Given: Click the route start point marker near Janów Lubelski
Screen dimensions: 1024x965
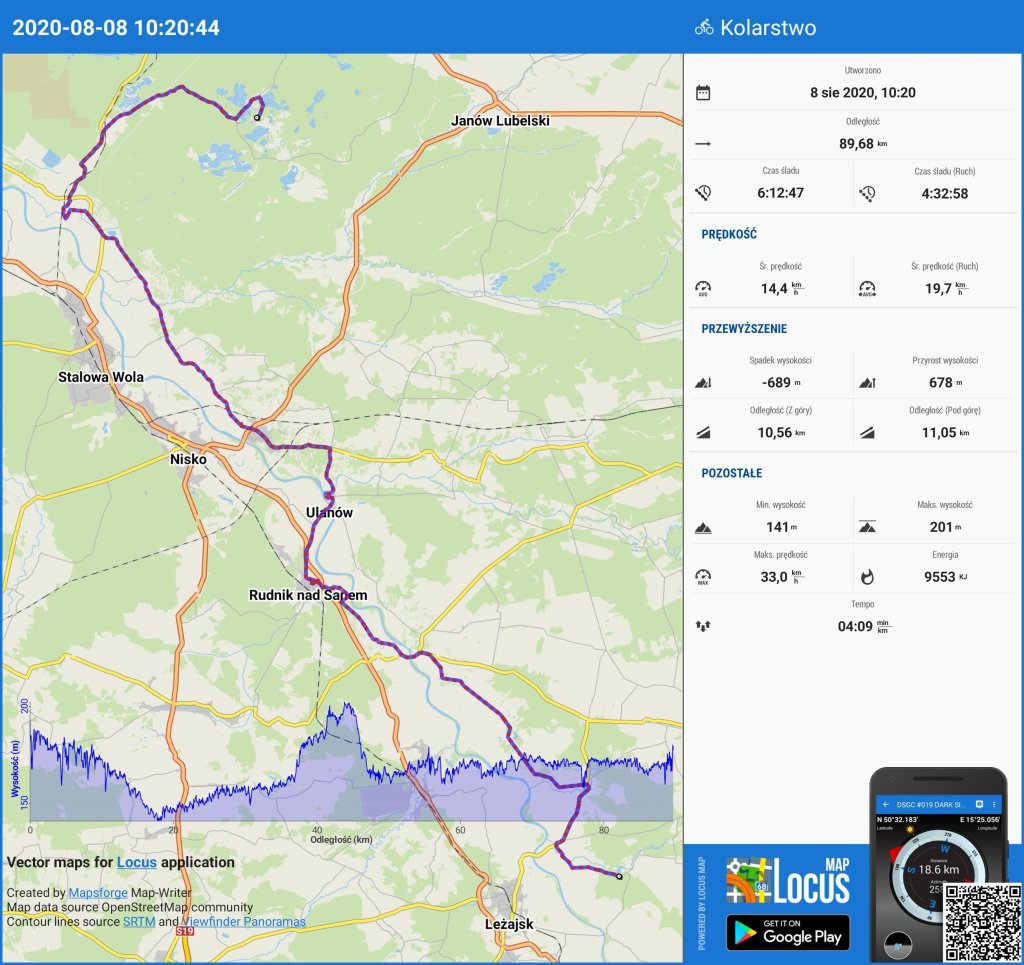Looking at the screenshot, I should (257, 118).
